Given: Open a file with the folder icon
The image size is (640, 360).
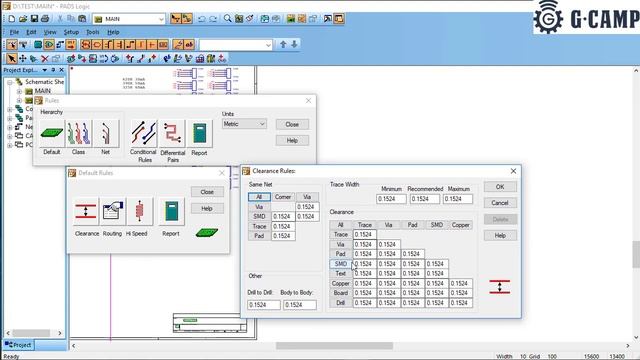Looking at the screenshot, I should tap(23, 19).
